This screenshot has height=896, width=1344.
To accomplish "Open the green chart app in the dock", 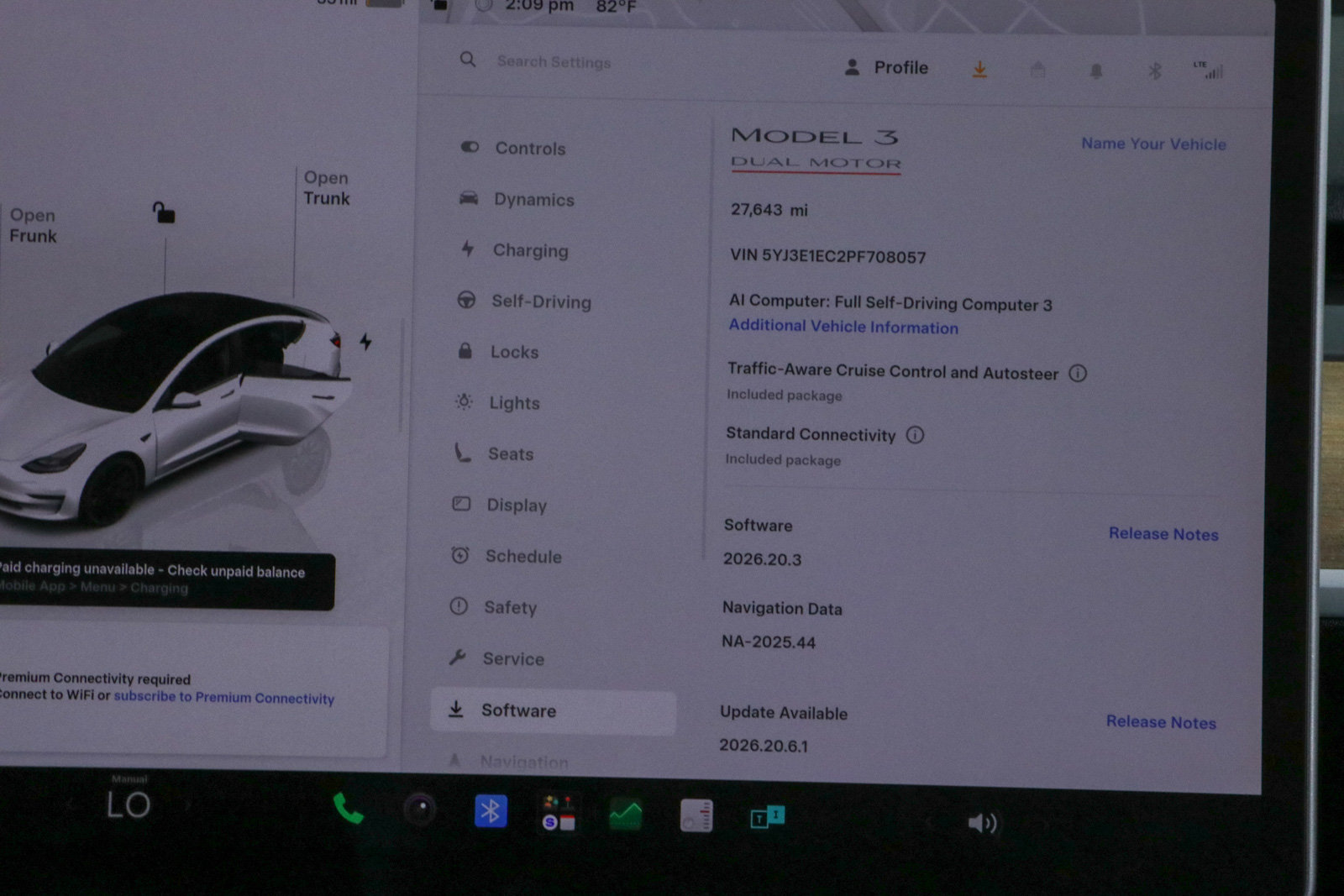I will (x=626, y=815).
